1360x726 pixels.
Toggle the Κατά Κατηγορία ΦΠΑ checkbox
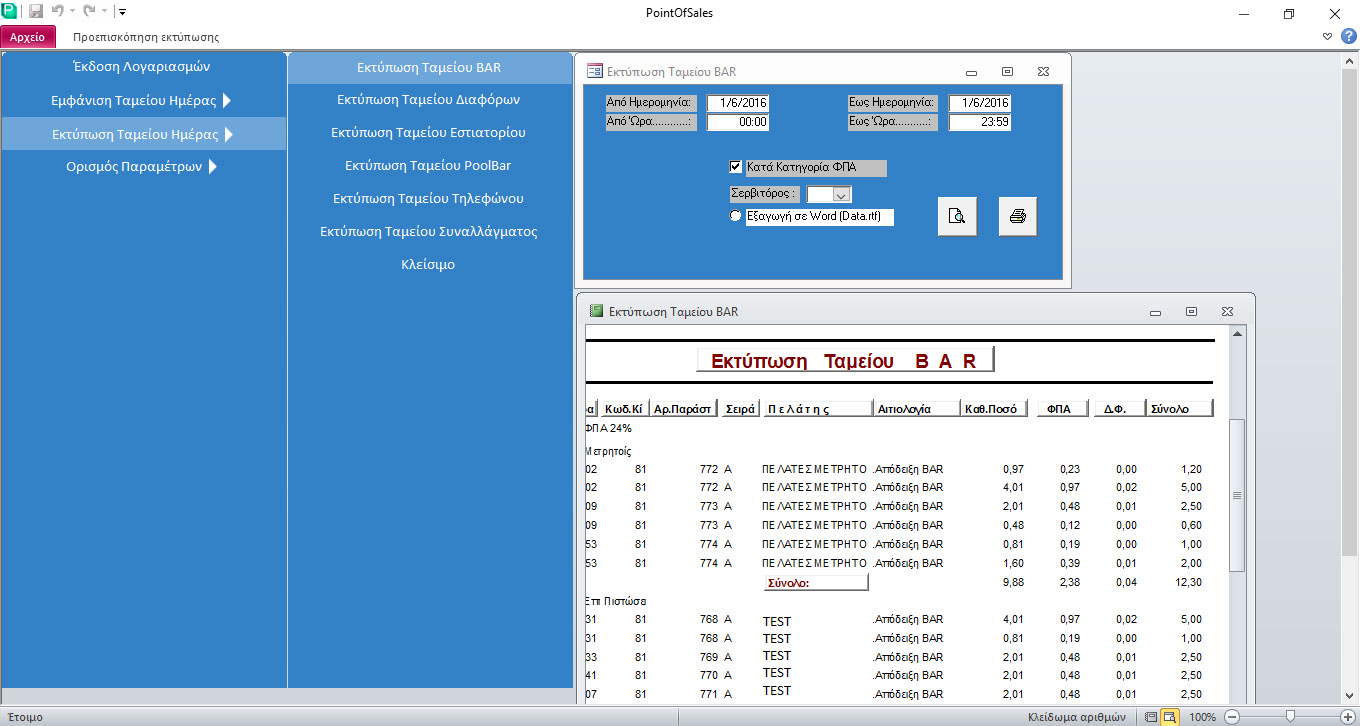click(x=737, y=167)
